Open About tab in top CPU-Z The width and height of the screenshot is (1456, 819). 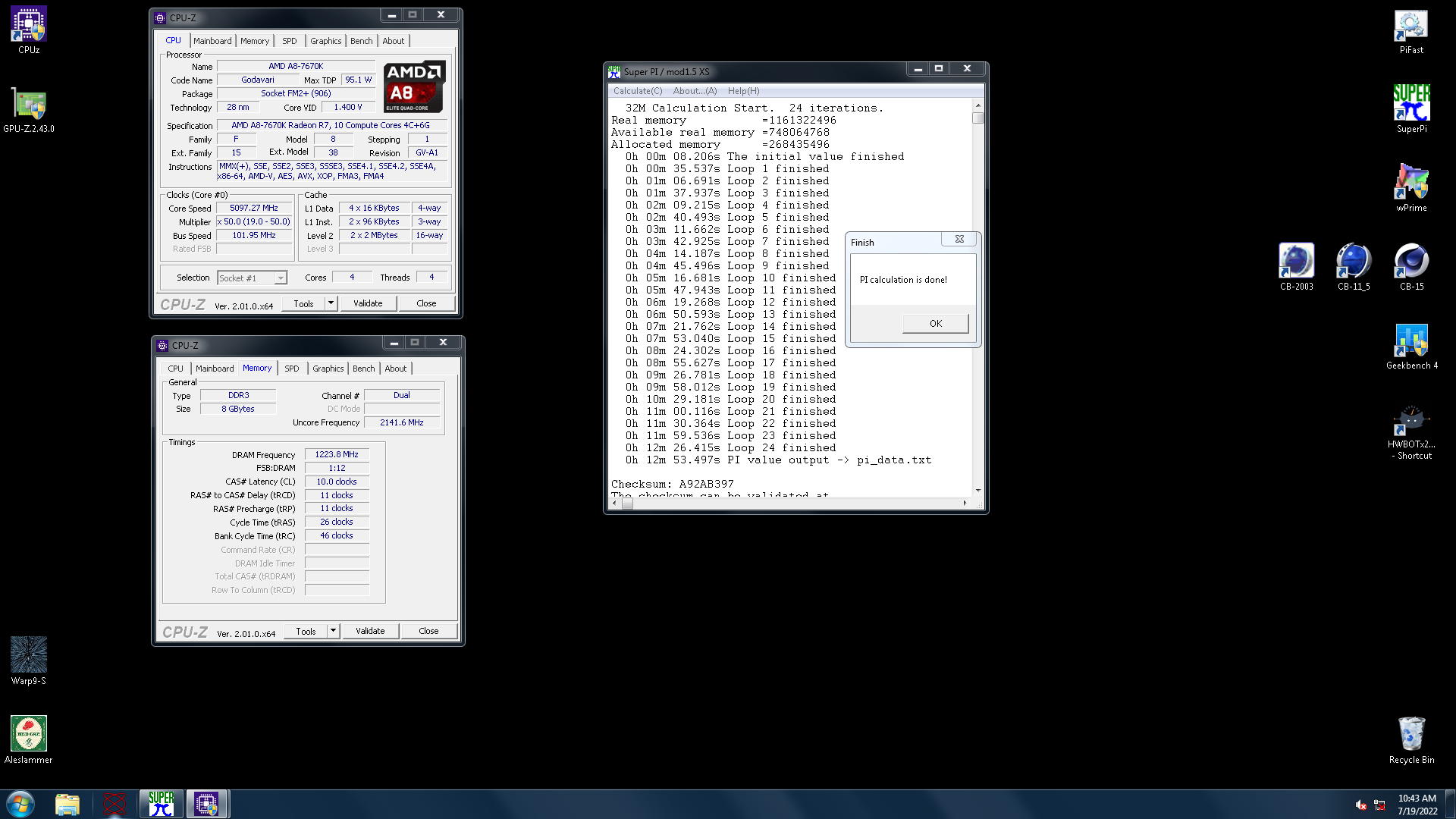coord(394,41)
